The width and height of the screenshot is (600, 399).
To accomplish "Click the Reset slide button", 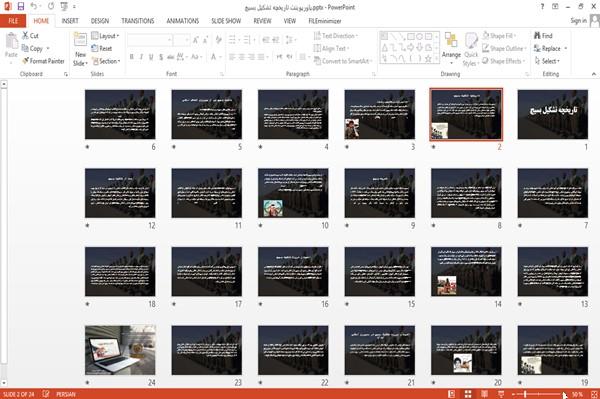I will point(102,48).
